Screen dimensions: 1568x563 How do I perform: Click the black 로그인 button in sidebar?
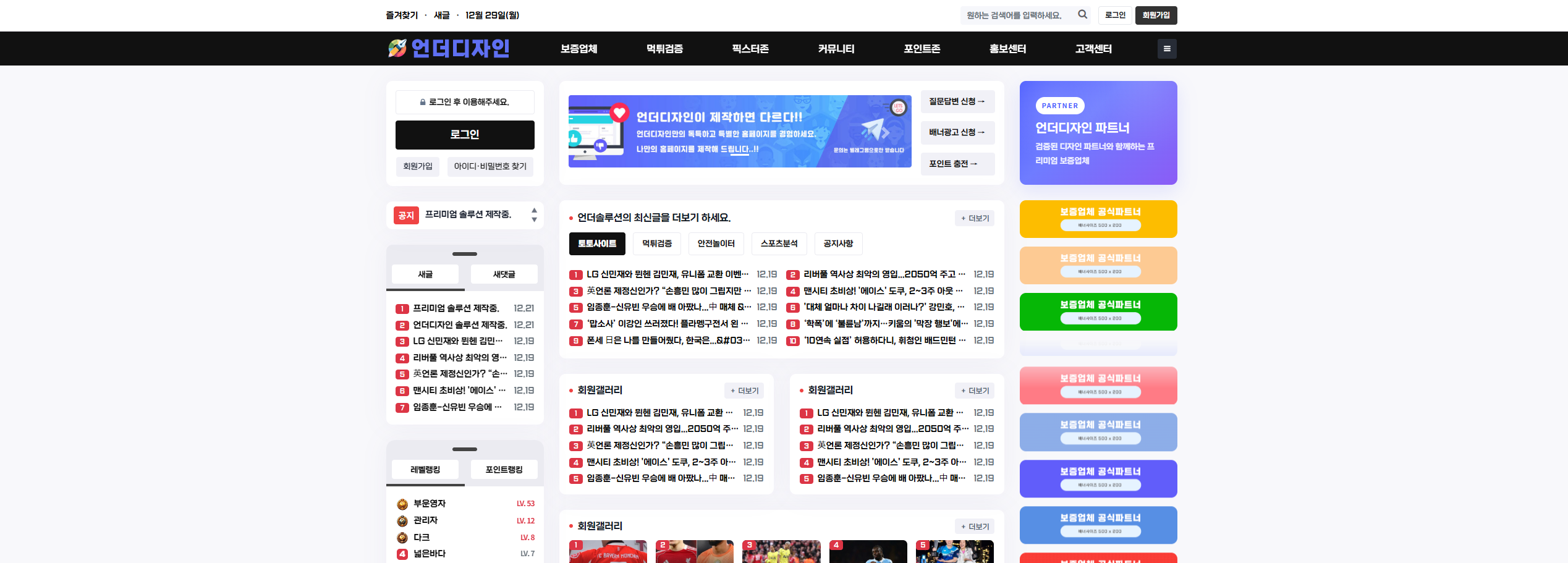465,135
